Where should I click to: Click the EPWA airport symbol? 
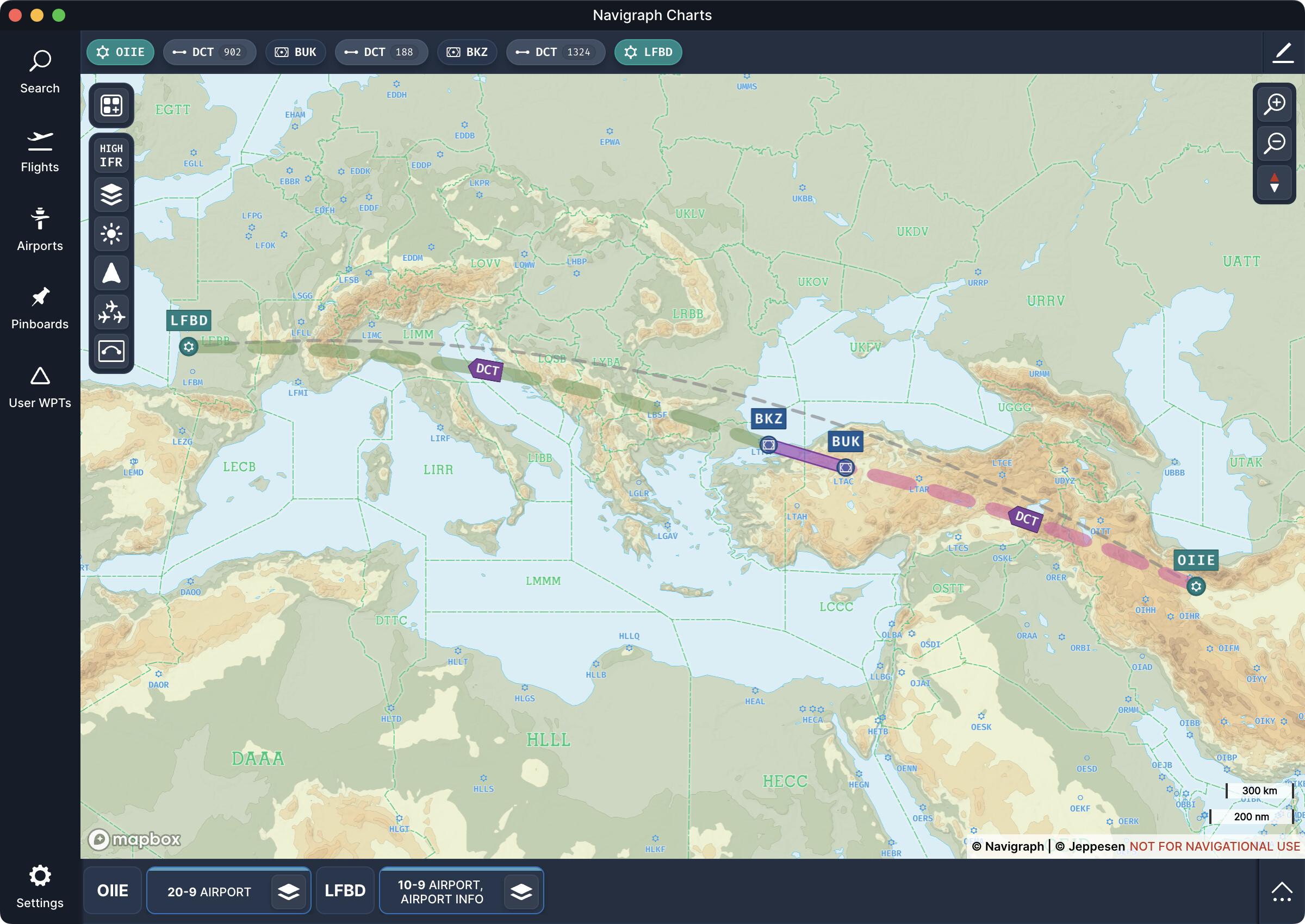610,132
